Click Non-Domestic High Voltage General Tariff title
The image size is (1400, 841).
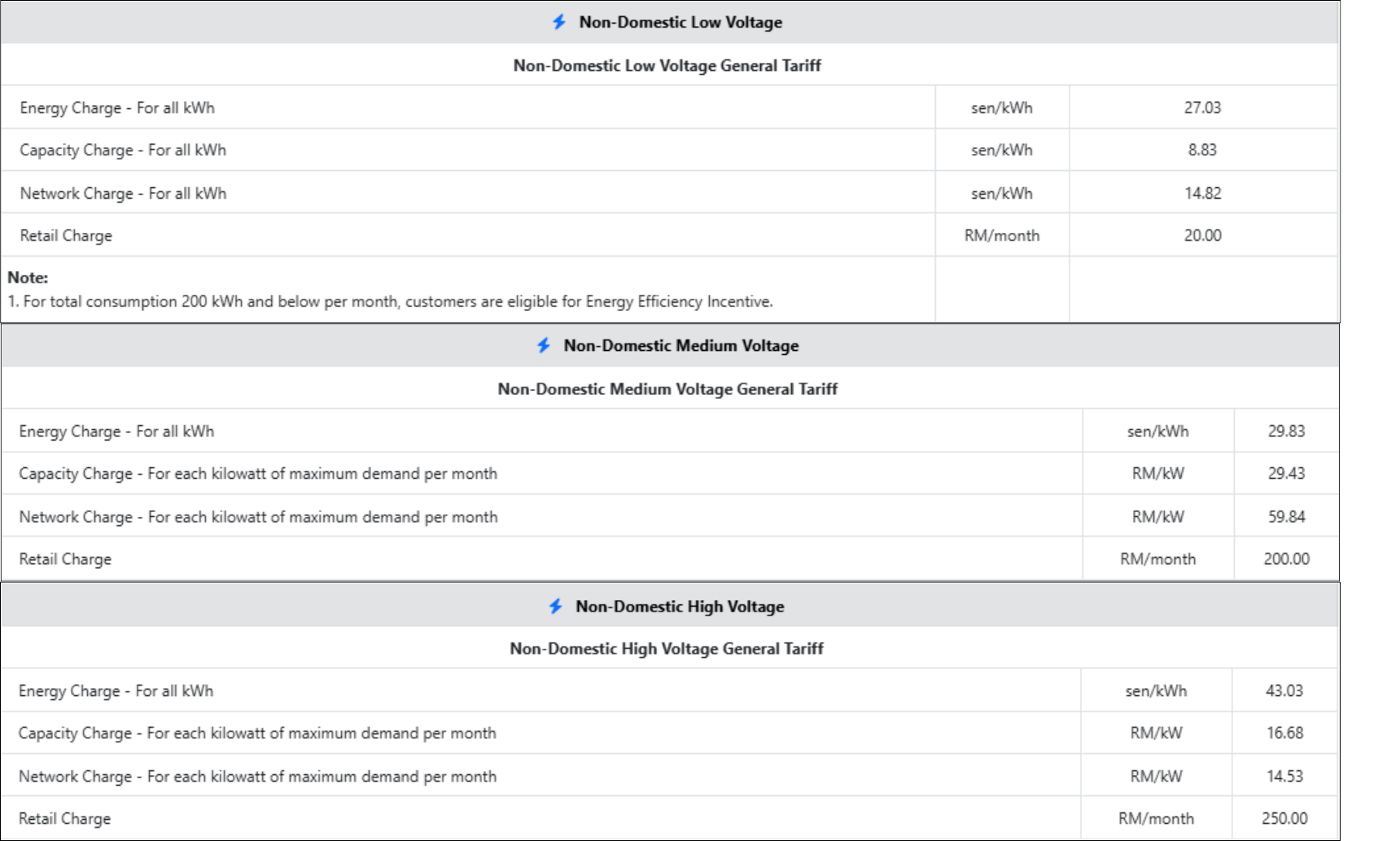click(667, 648)
